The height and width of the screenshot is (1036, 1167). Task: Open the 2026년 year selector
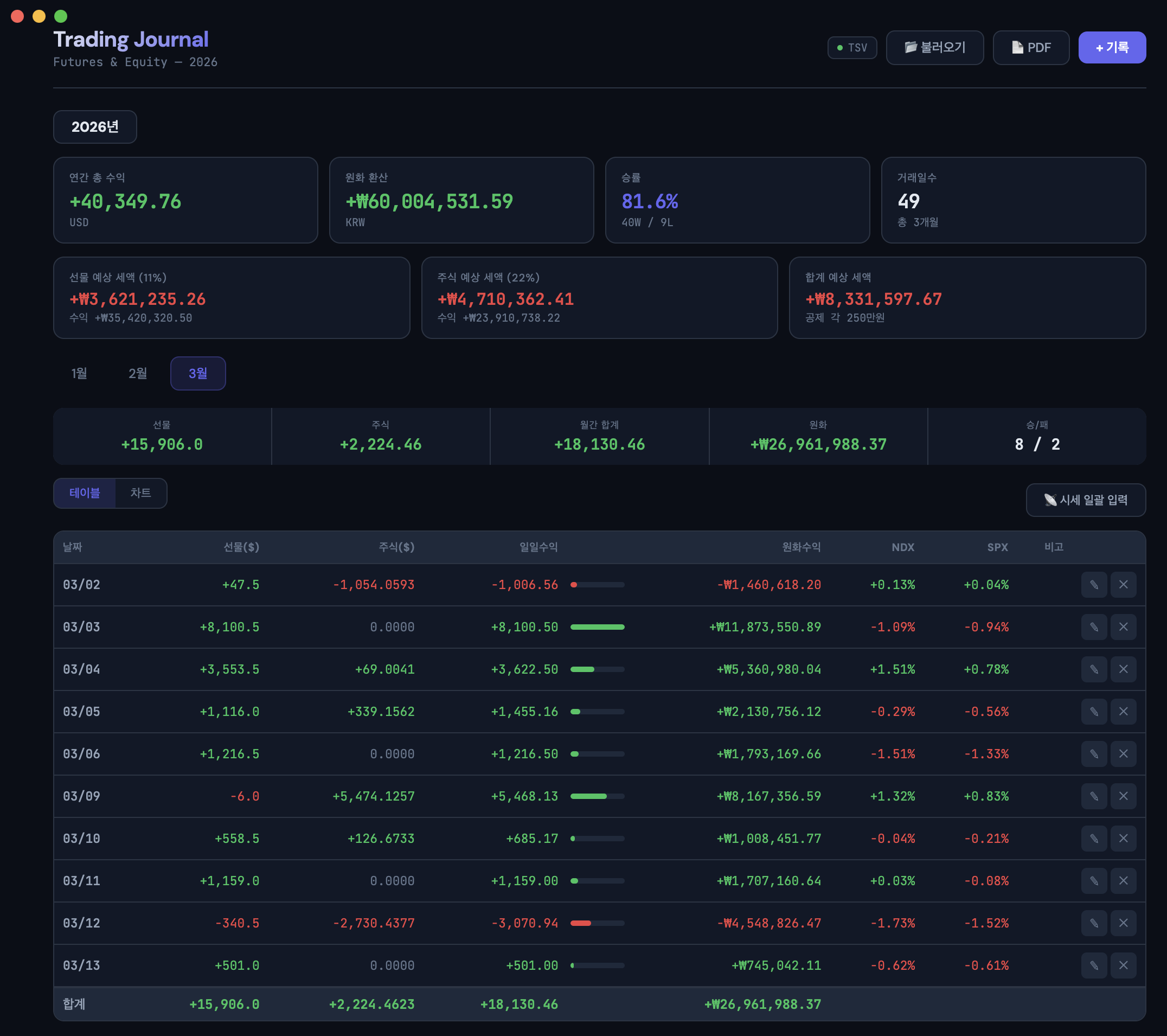tap(95, 126)
